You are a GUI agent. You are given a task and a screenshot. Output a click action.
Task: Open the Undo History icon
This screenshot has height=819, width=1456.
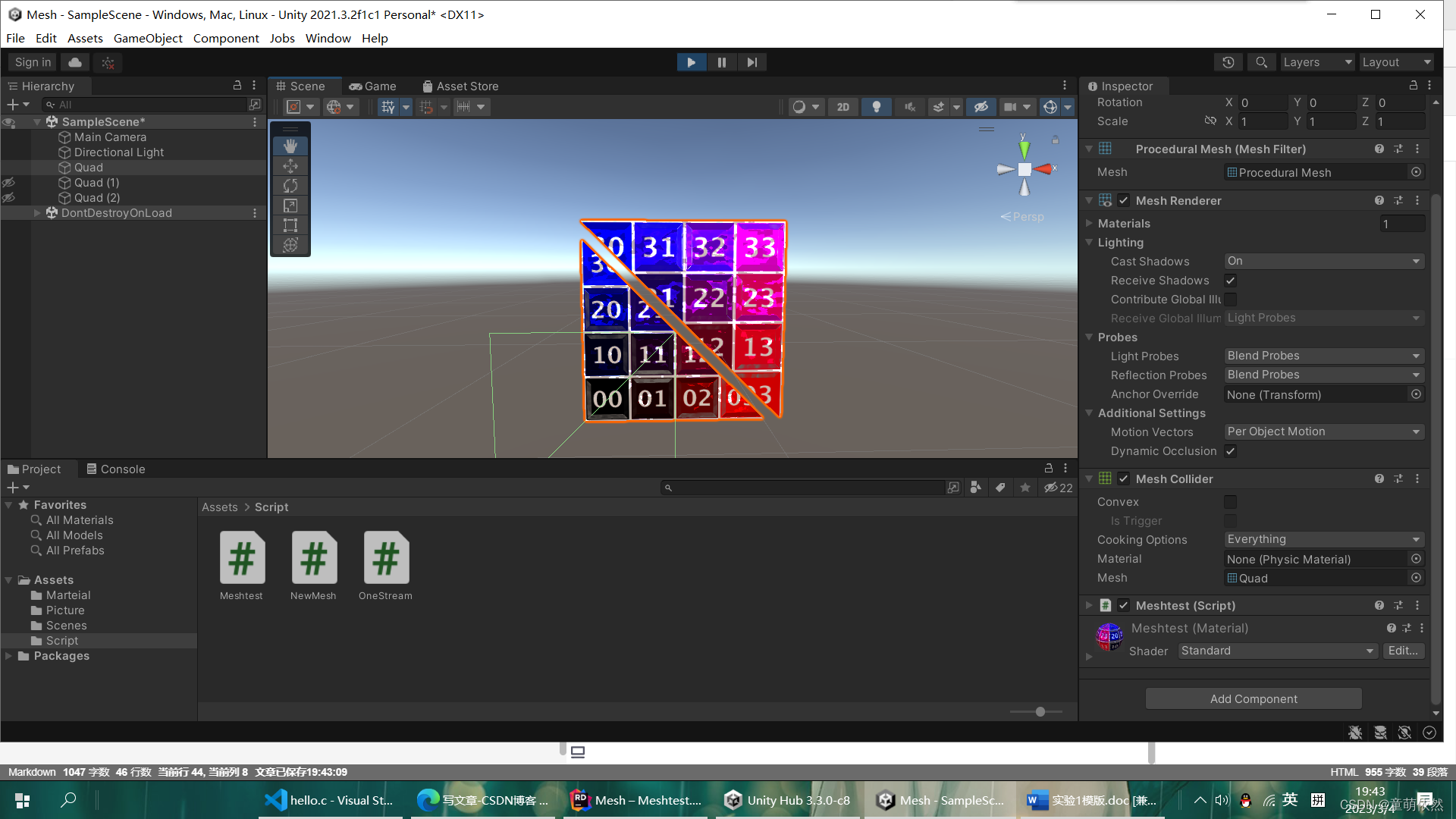1228,62
